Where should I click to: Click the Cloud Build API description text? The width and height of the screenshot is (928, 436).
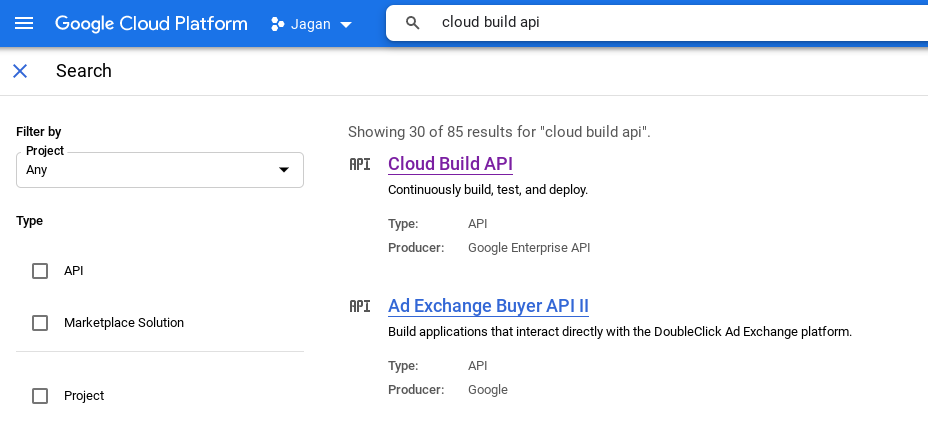click(487, 190)
